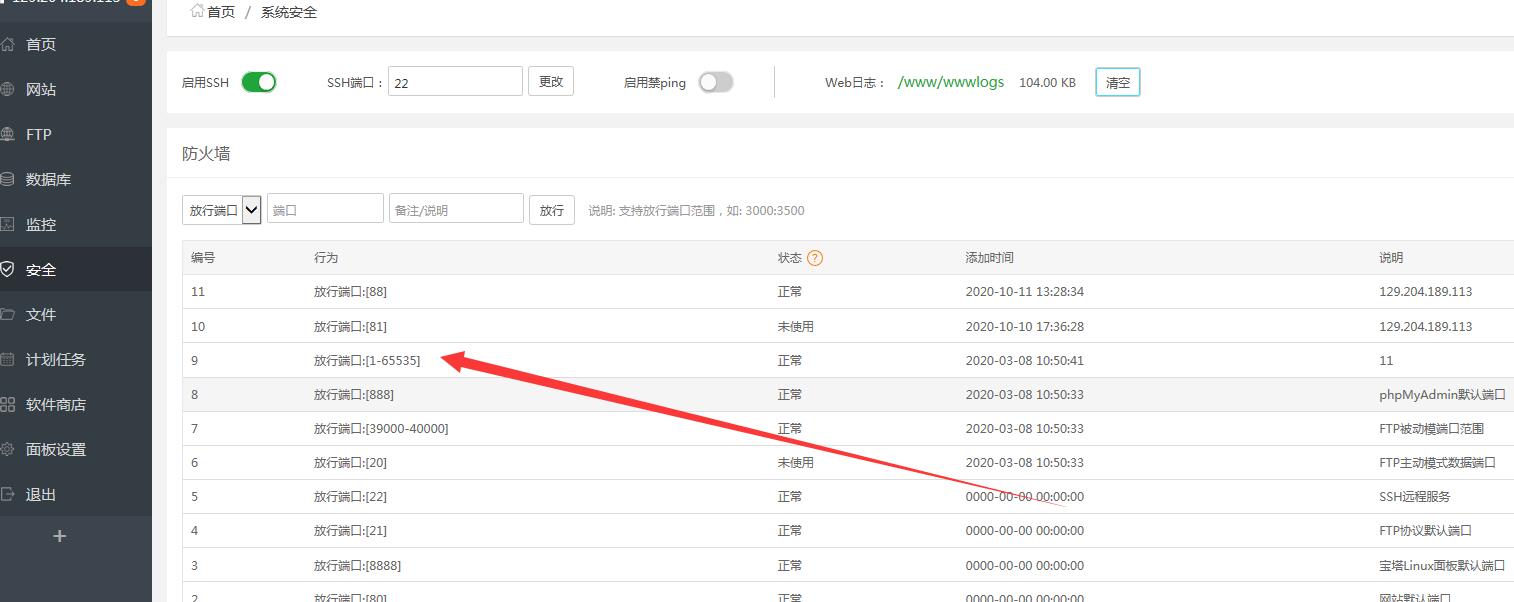1514x602 pixels.
Task: Enable the 启用禁ping toggle switch
Action: pyautogui.click(x=715, y=82)
